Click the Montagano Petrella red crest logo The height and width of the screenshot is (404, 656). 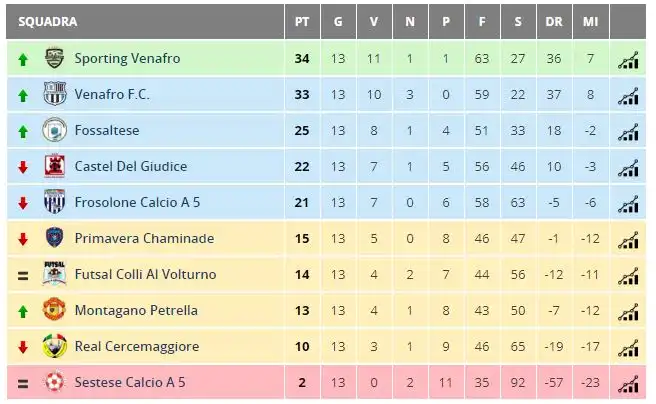(54, 310)
